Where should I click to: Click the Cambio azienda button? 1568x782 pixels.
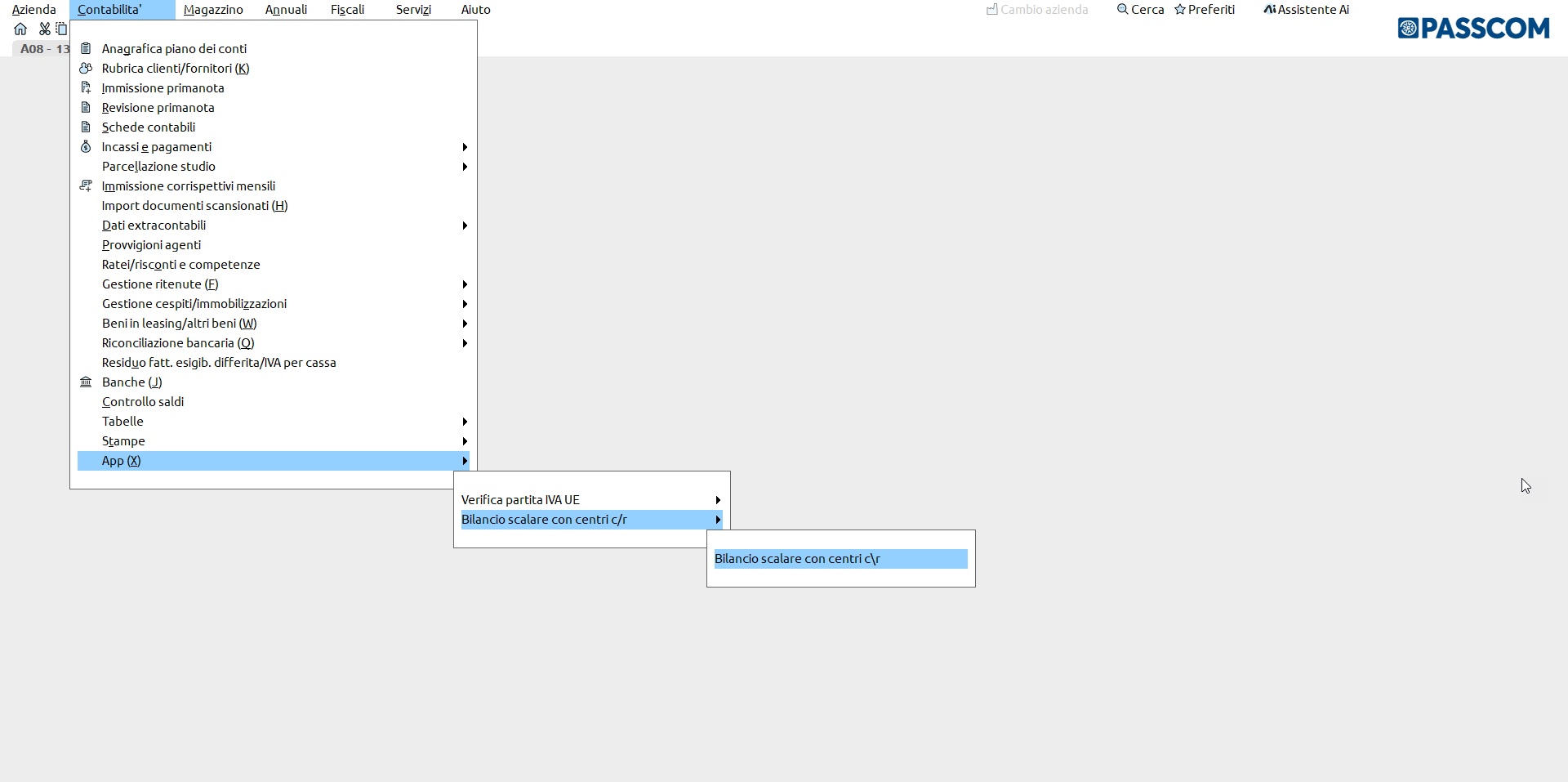(x=1037, y=10)
